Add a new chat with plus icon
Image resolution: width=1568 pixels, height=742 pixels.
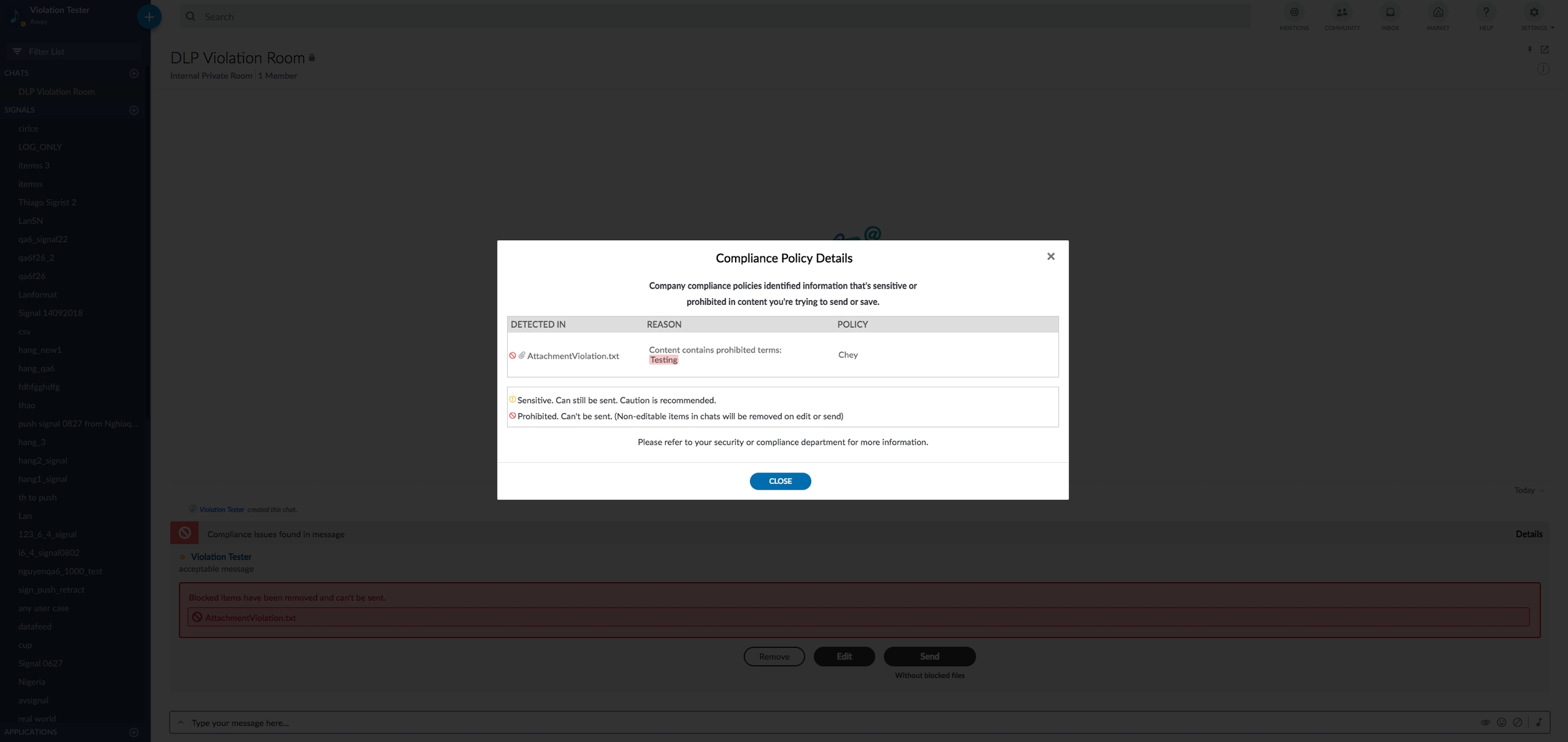(134, 73)
